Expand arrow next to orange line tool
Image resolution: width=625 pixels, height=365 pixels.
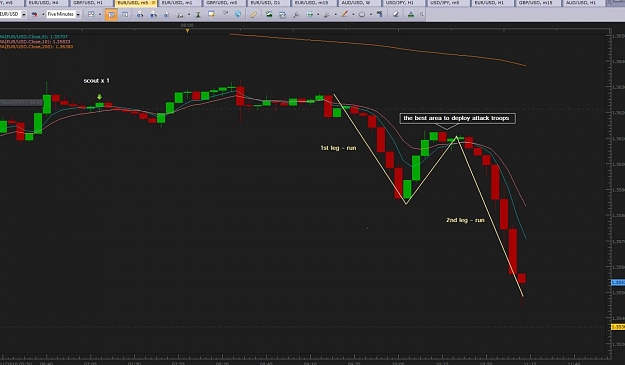pyautogui.click(x=353, y=14)
